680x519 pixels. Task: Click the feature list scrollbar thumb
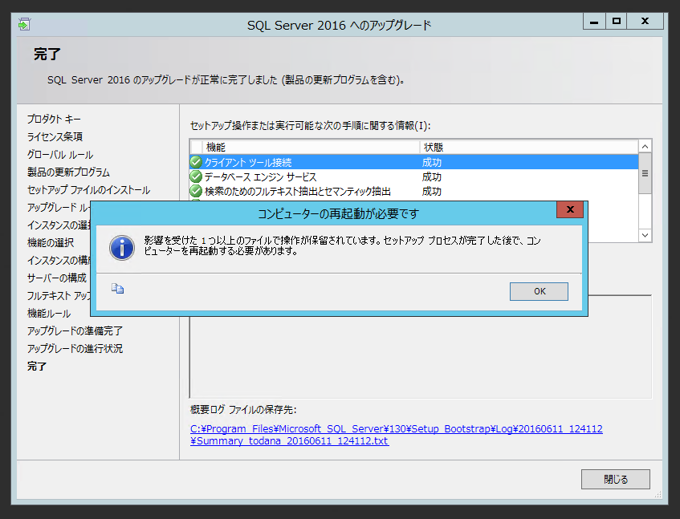tap(645, 173)
